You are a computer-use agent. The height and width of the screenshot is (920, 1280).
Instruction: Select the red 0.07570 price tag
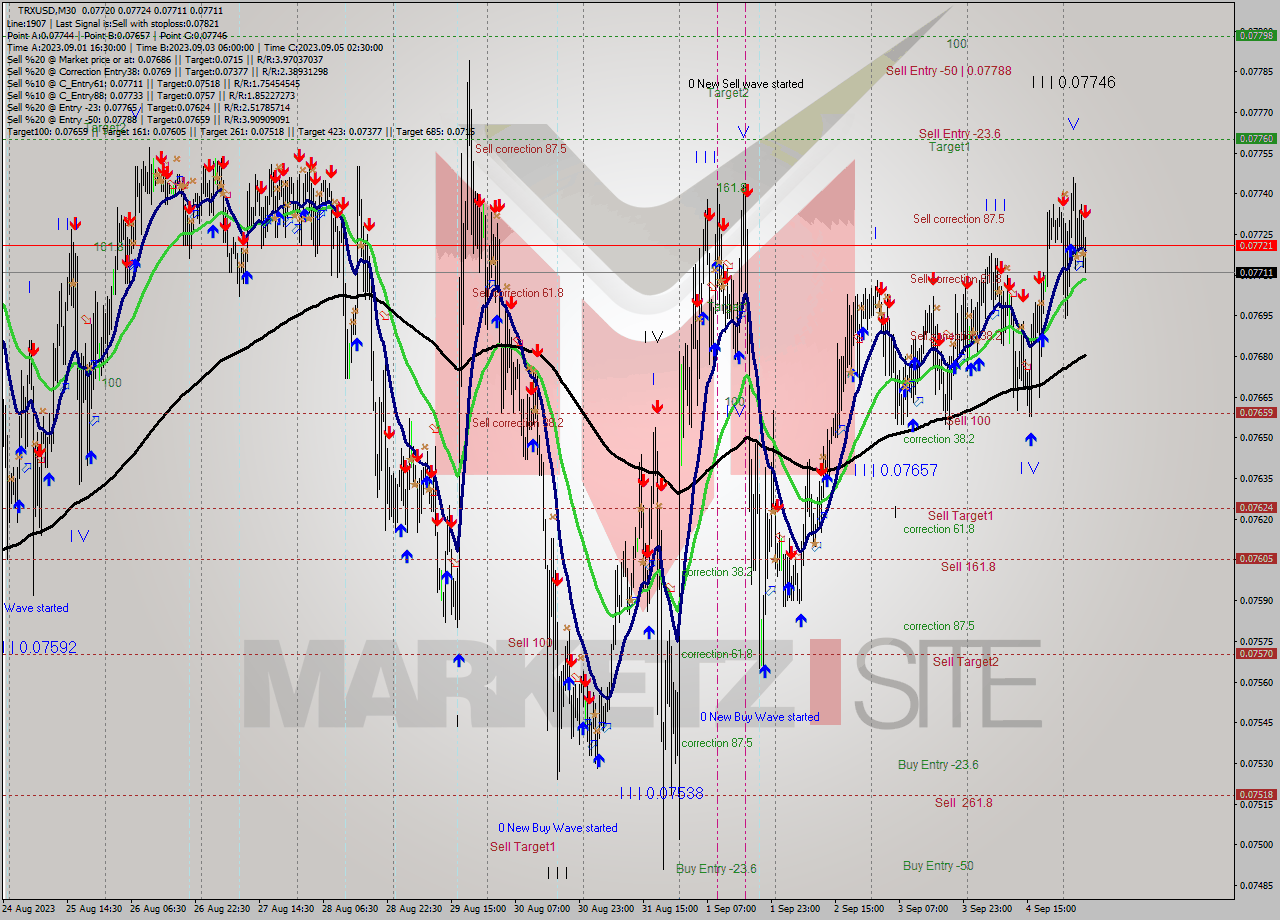1257,654
